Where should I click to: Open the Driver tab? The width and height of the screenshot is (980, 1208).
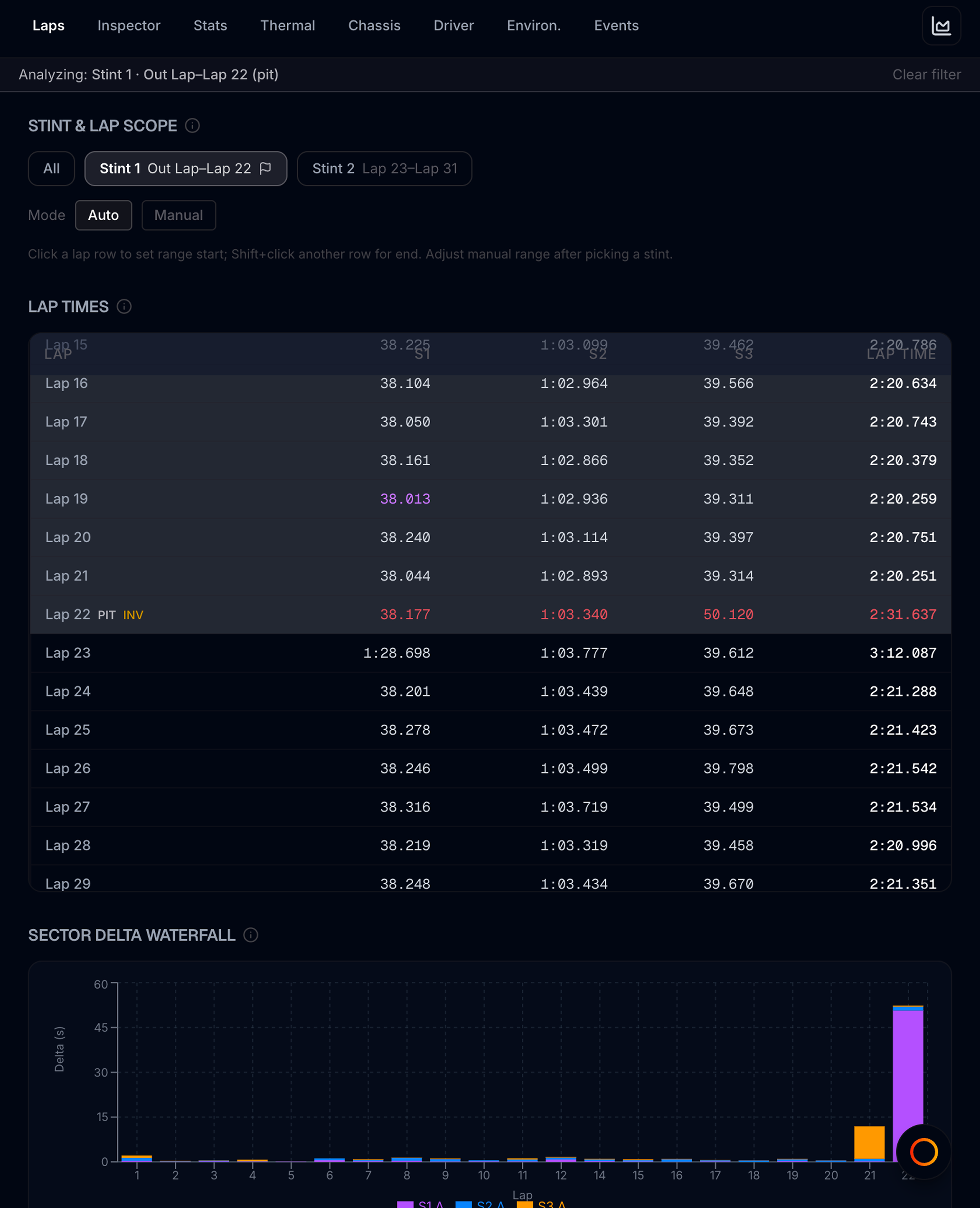coord(453,25)
